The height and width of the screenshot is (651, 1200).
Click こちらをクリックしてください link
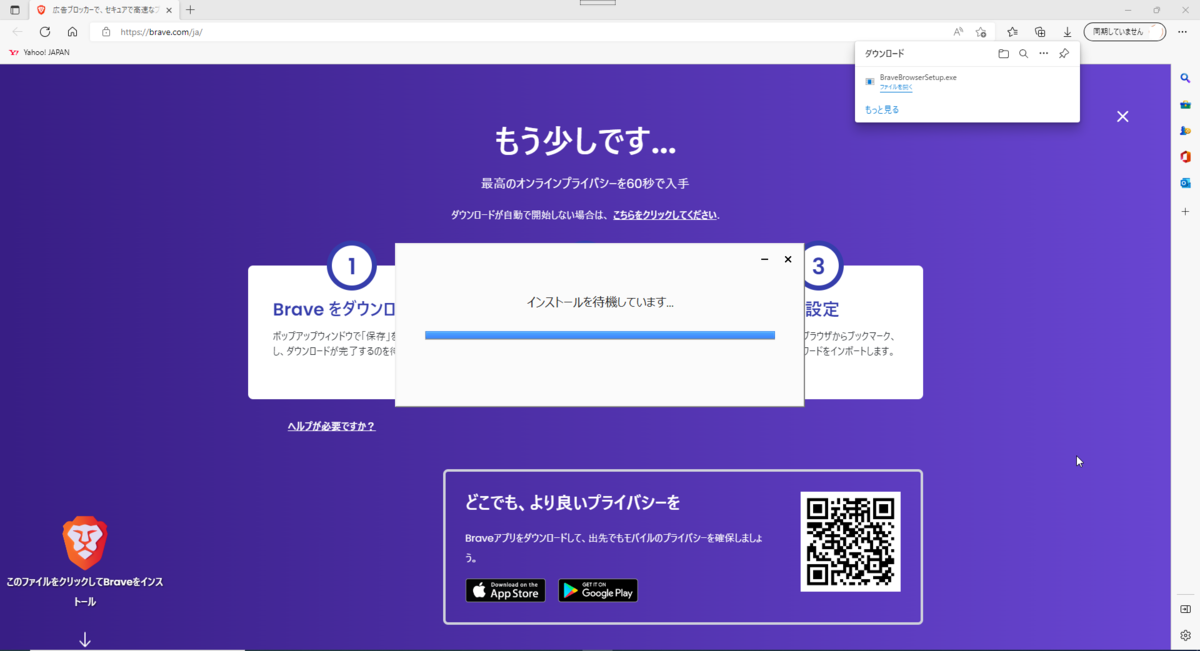(x=664, y=215)
